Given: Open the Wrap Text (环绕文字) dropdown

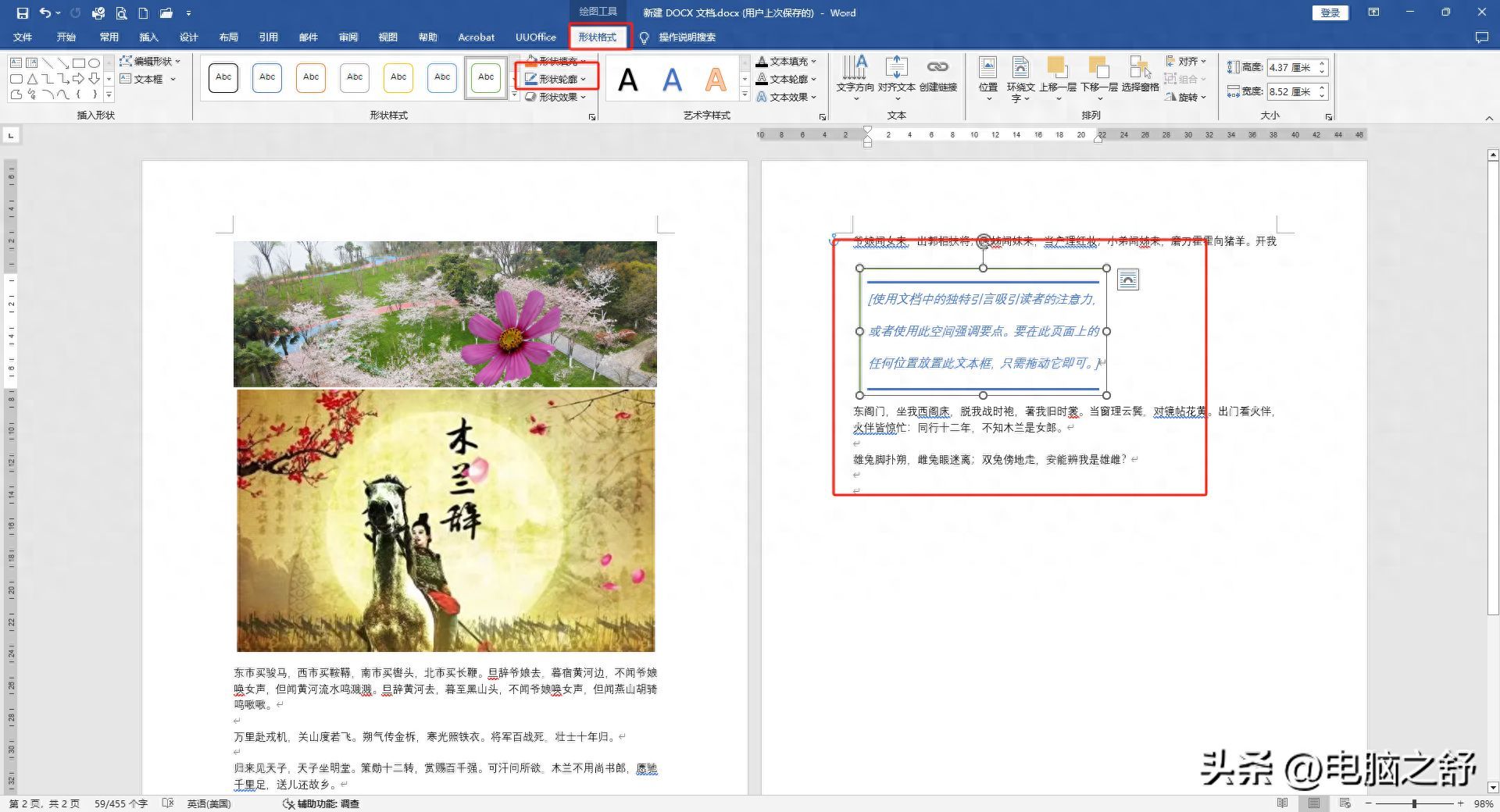Looking at the screenshot, I should click(1020, 78).
